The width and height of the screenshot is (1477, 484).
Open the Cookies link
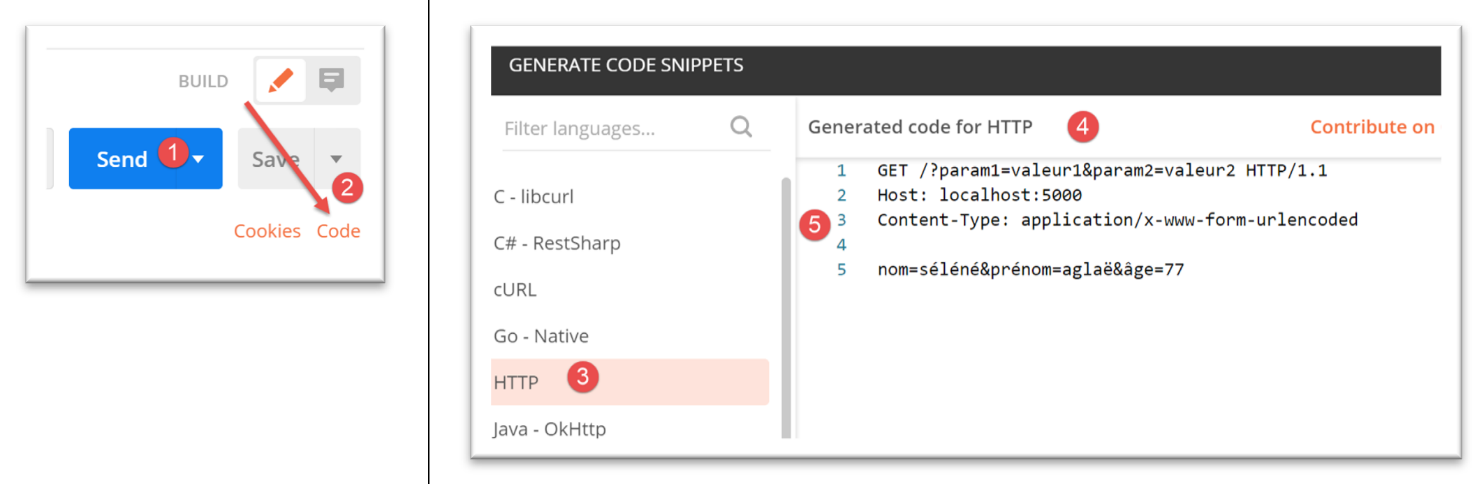(267, 231)
